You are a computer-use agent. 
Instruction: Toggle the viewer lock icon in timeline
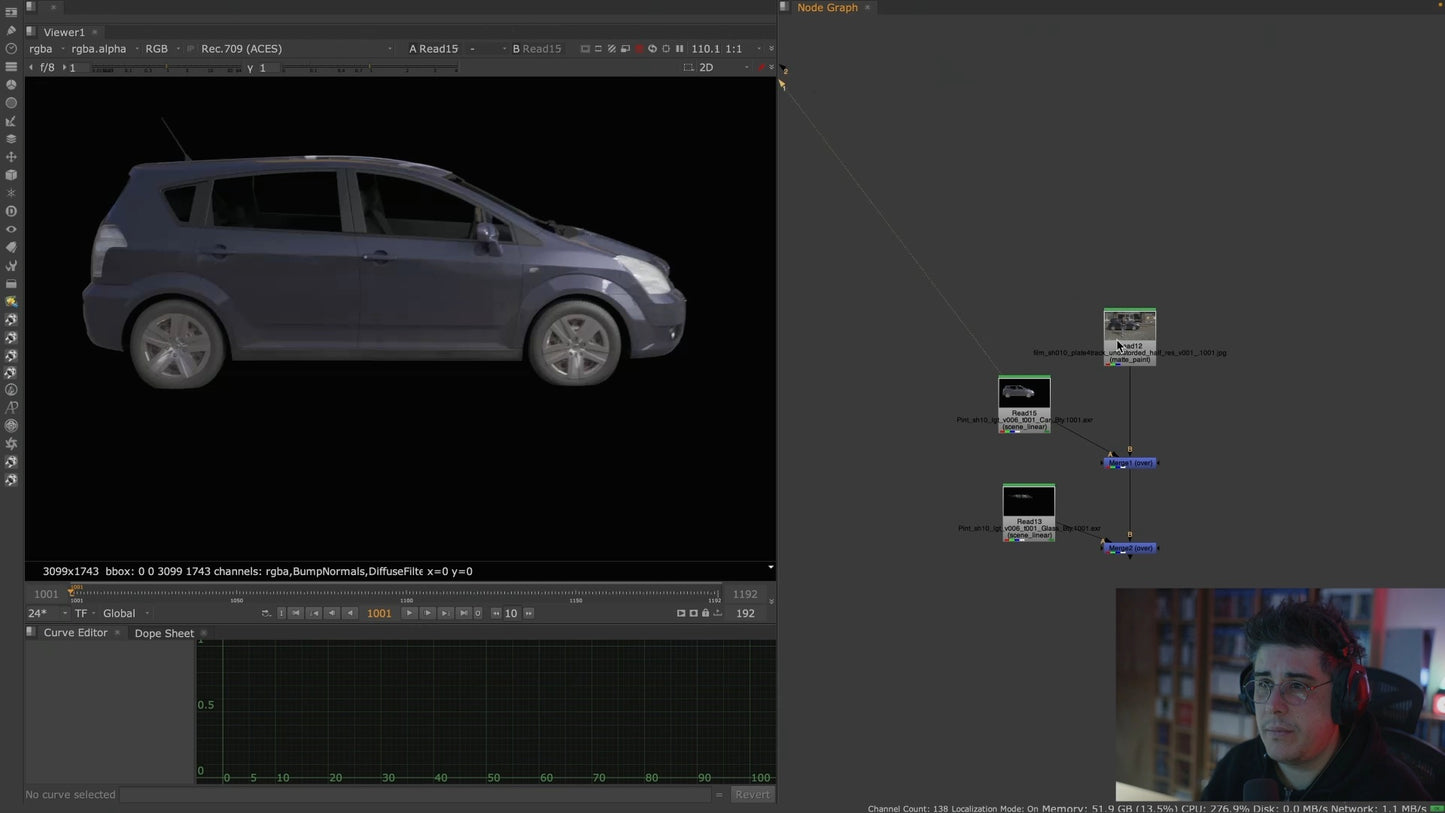(x=705, y=613)
